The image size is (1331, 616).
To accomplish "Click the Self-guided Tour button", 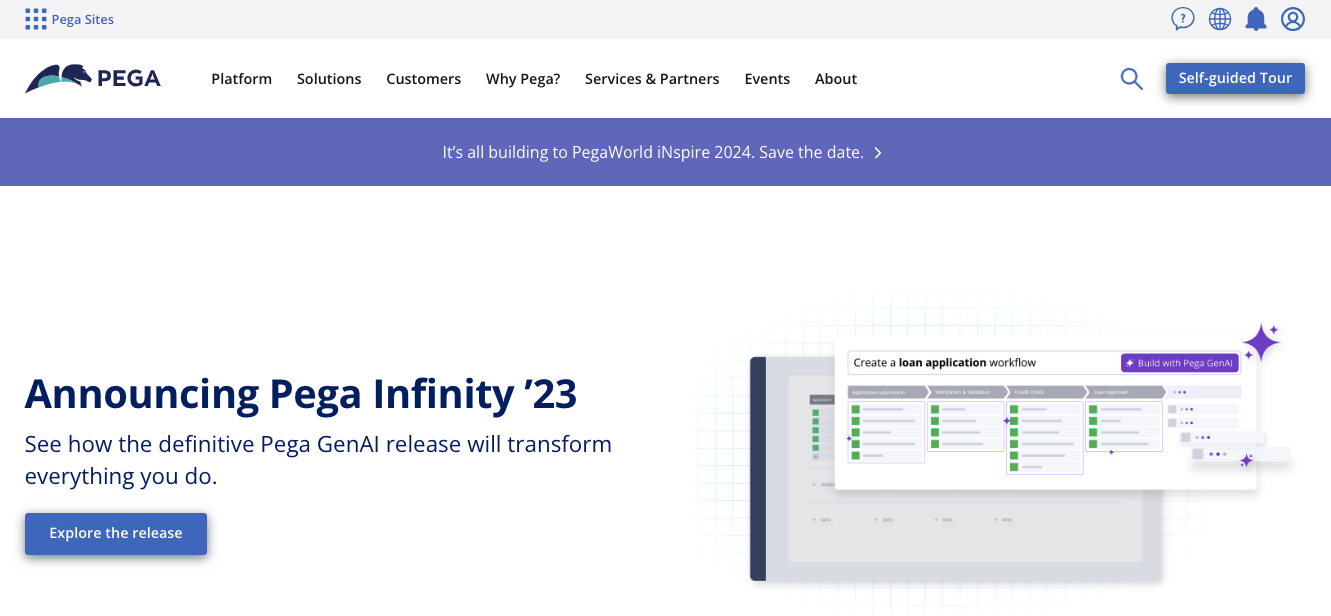I will 1235,78.
